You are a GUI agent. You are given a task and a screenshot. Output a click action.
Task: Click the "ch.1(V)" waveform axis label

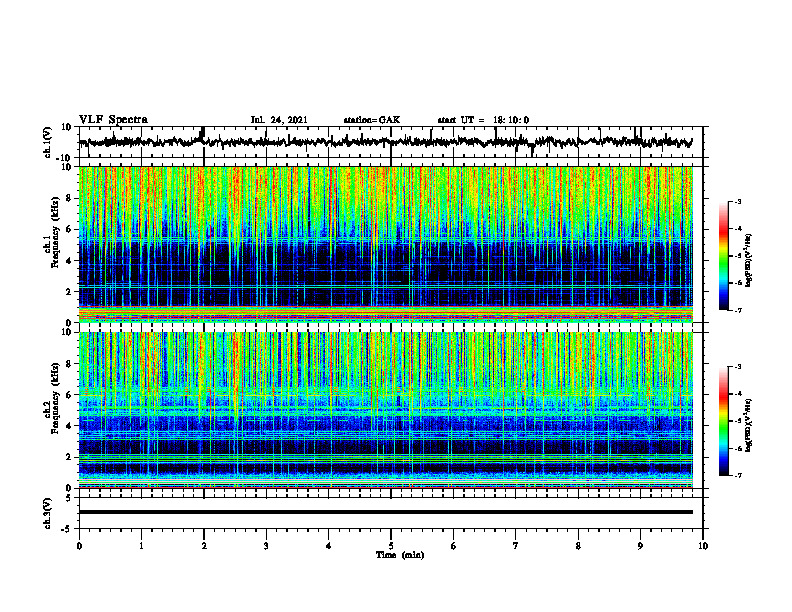click(46, 142)
